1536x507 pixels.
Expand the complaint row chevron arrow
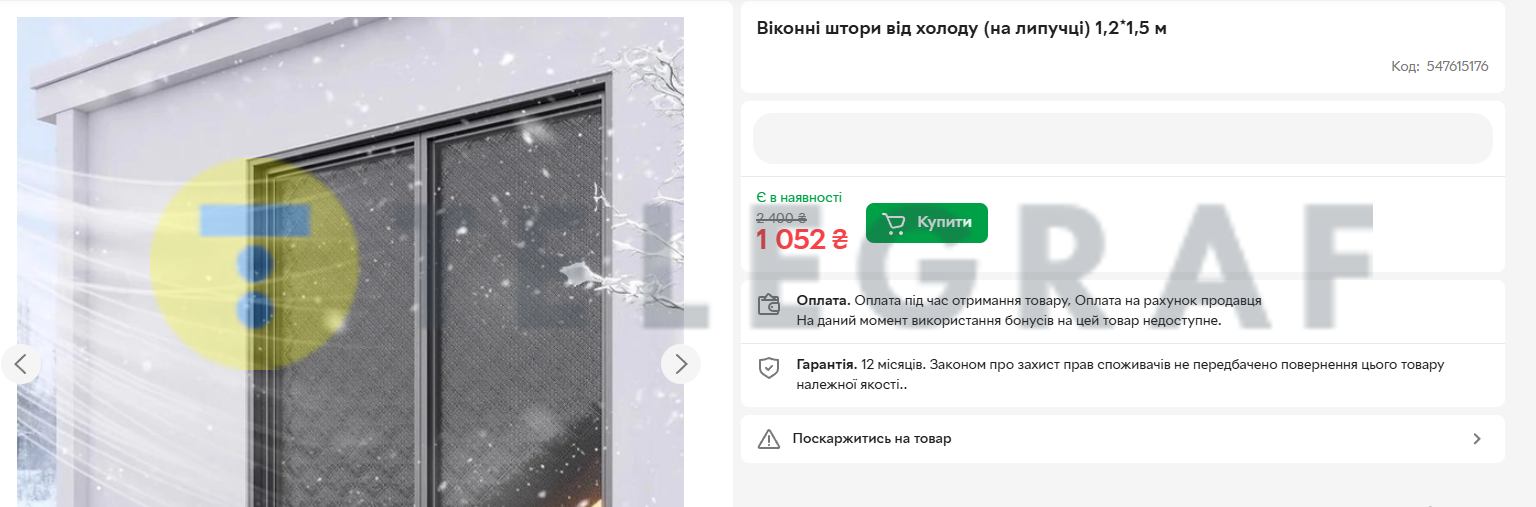click(x=1477, y=439)
